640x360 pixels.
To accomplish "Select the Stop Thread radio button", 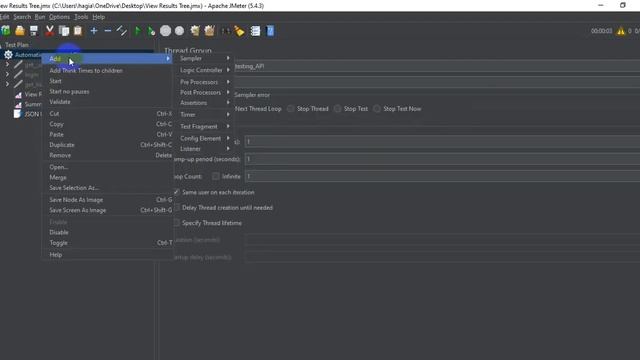I will click(290, 109).
